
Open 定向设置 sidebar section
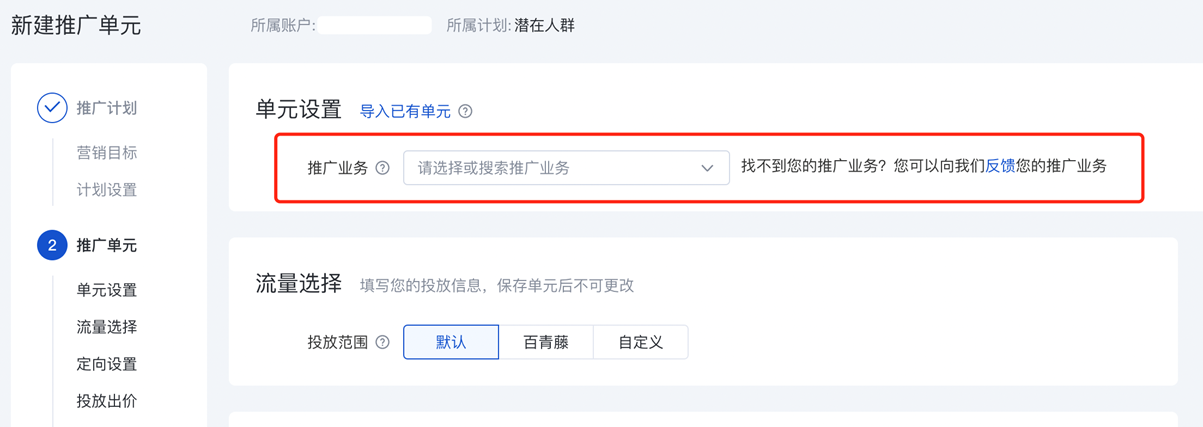pyautogui.click(x=107, y=364)
